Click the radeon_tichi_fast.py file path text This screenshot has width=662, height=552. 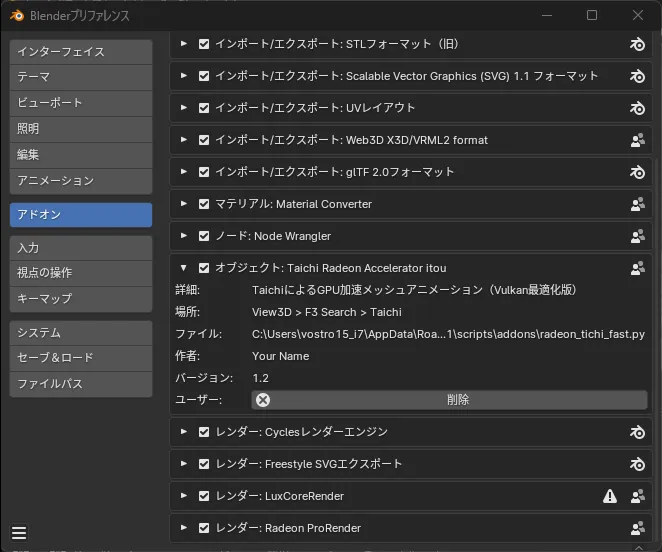pyautogui.click(x=448, y=334)
